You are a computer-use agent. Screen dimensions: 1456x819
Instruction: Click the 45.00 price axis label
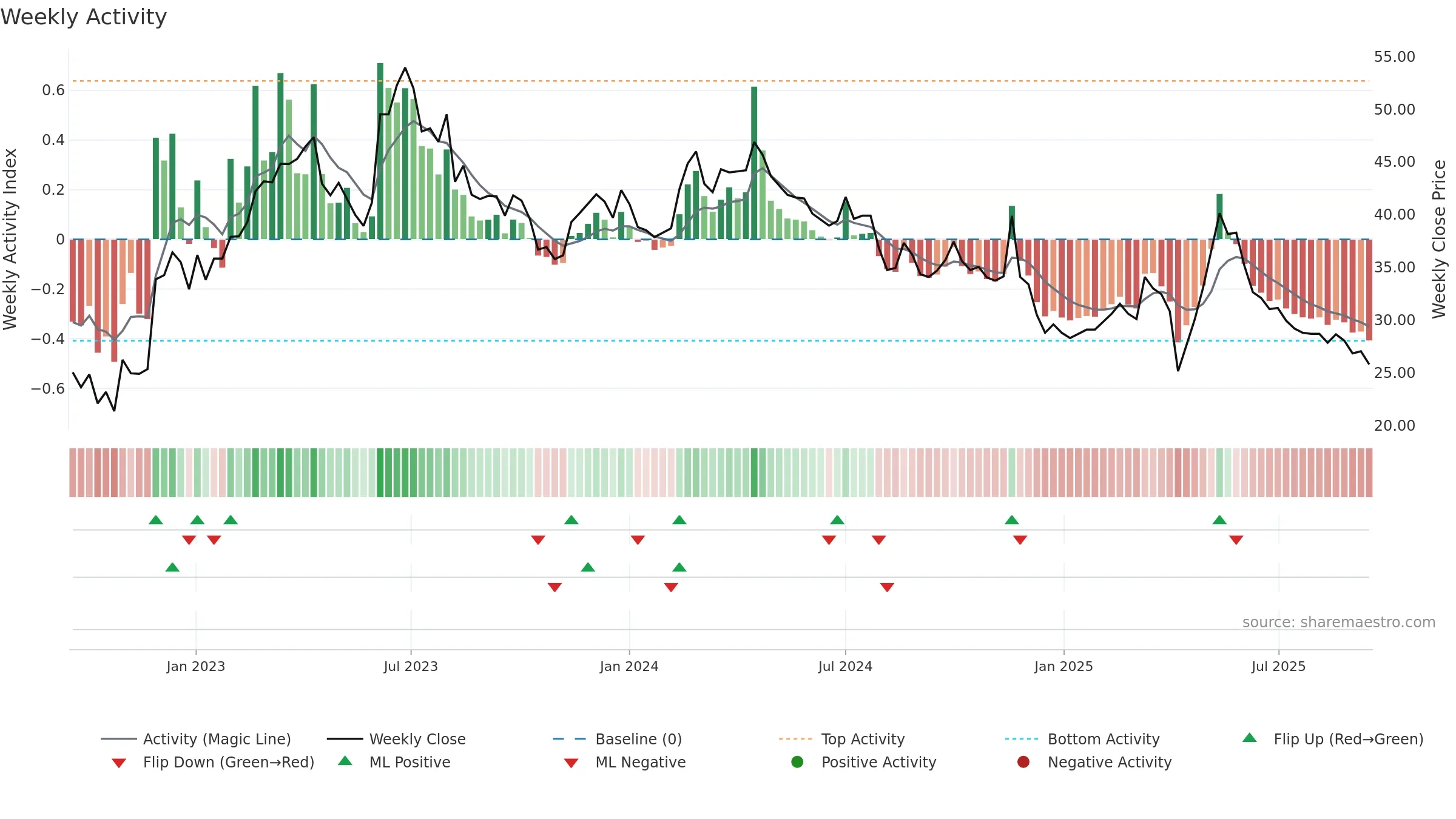(x=1395, y=162)
